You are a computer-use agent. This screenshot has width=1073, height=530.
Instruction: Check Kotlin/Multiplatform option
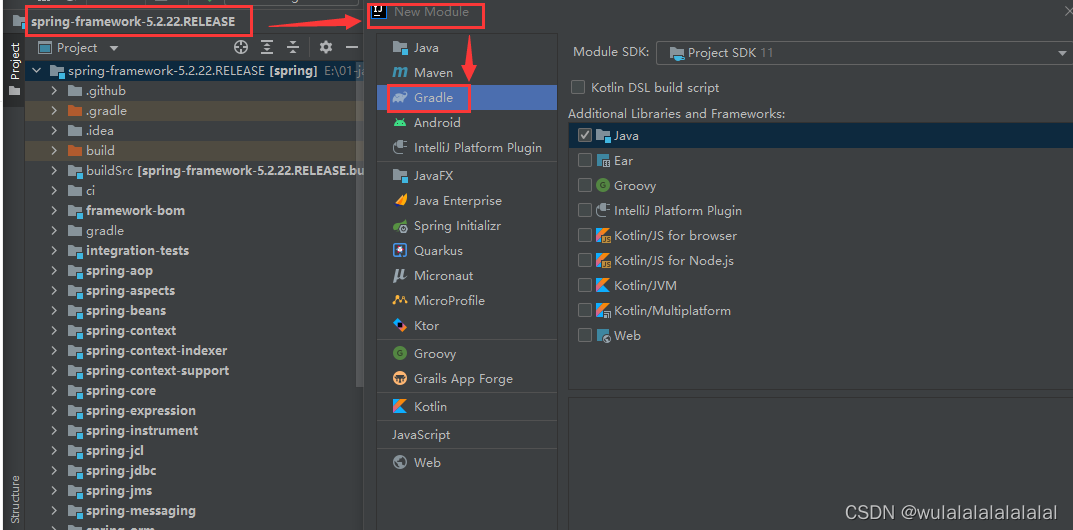tap(584, 310)
